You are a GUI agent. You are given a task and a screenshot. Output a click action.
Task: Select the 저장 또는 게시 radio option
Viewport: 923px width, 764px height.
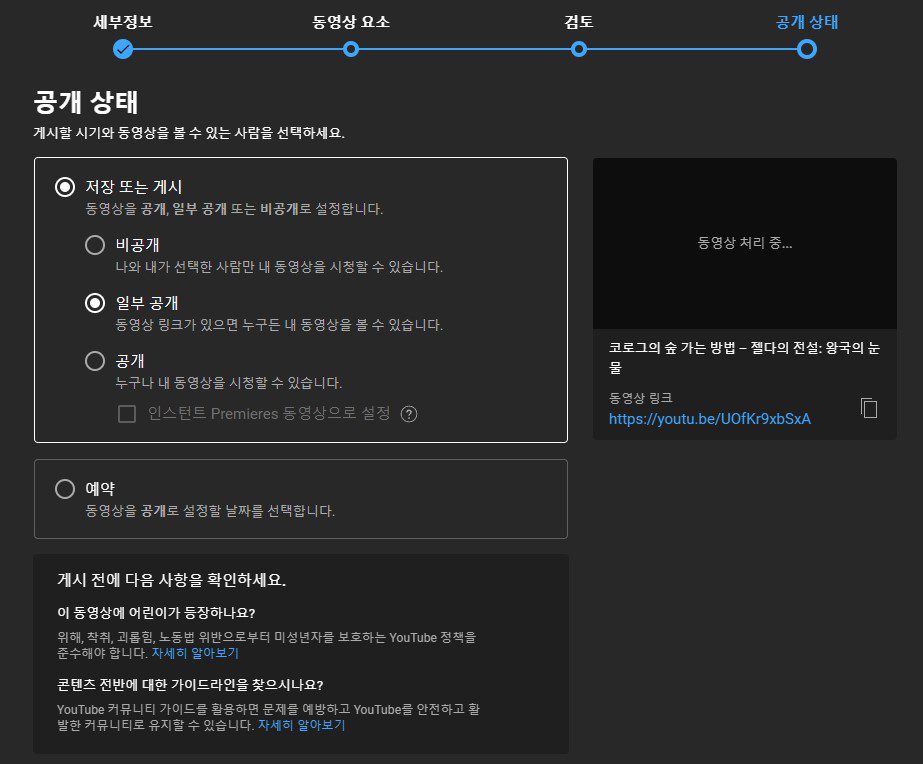coord(65,187)
